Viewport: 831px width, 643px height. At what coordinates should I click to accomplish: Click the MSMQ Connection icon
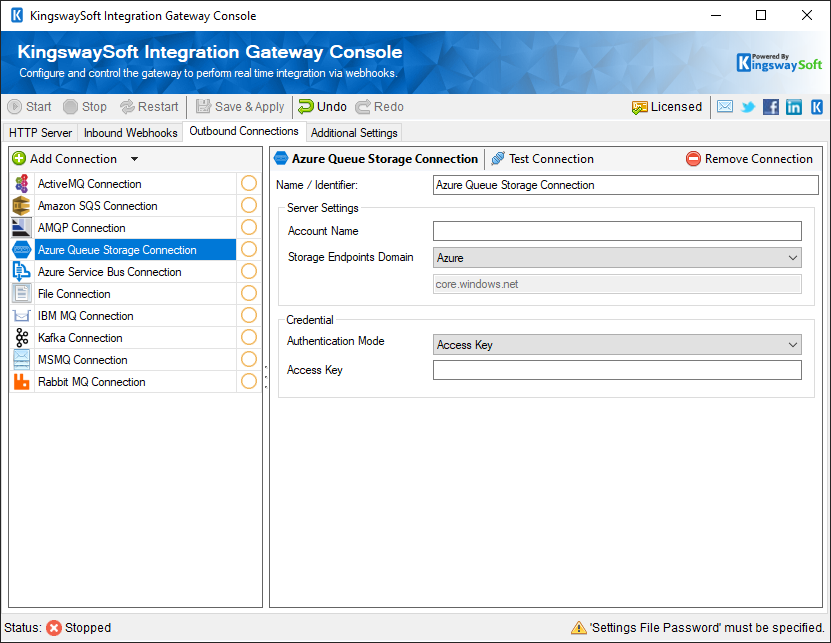(22, 360)
